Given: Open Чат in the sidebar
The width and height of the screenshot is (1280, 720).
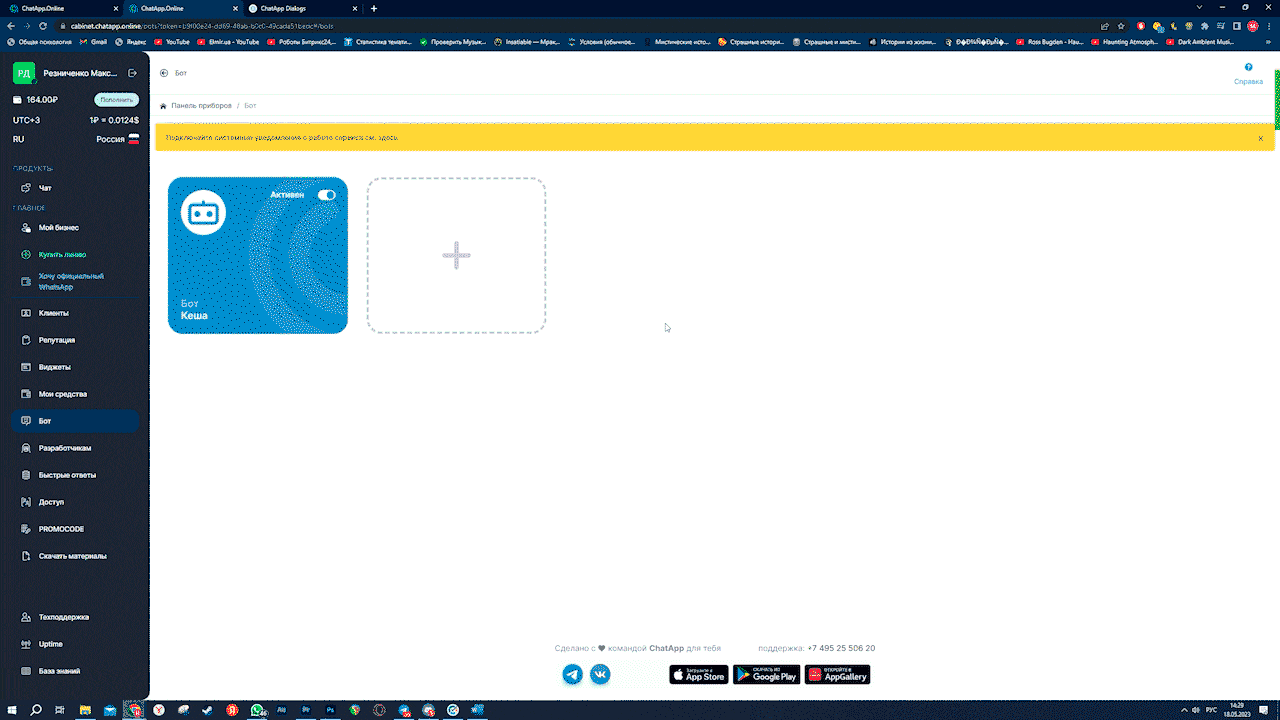Looking at the screenshot, I should 45,188.
